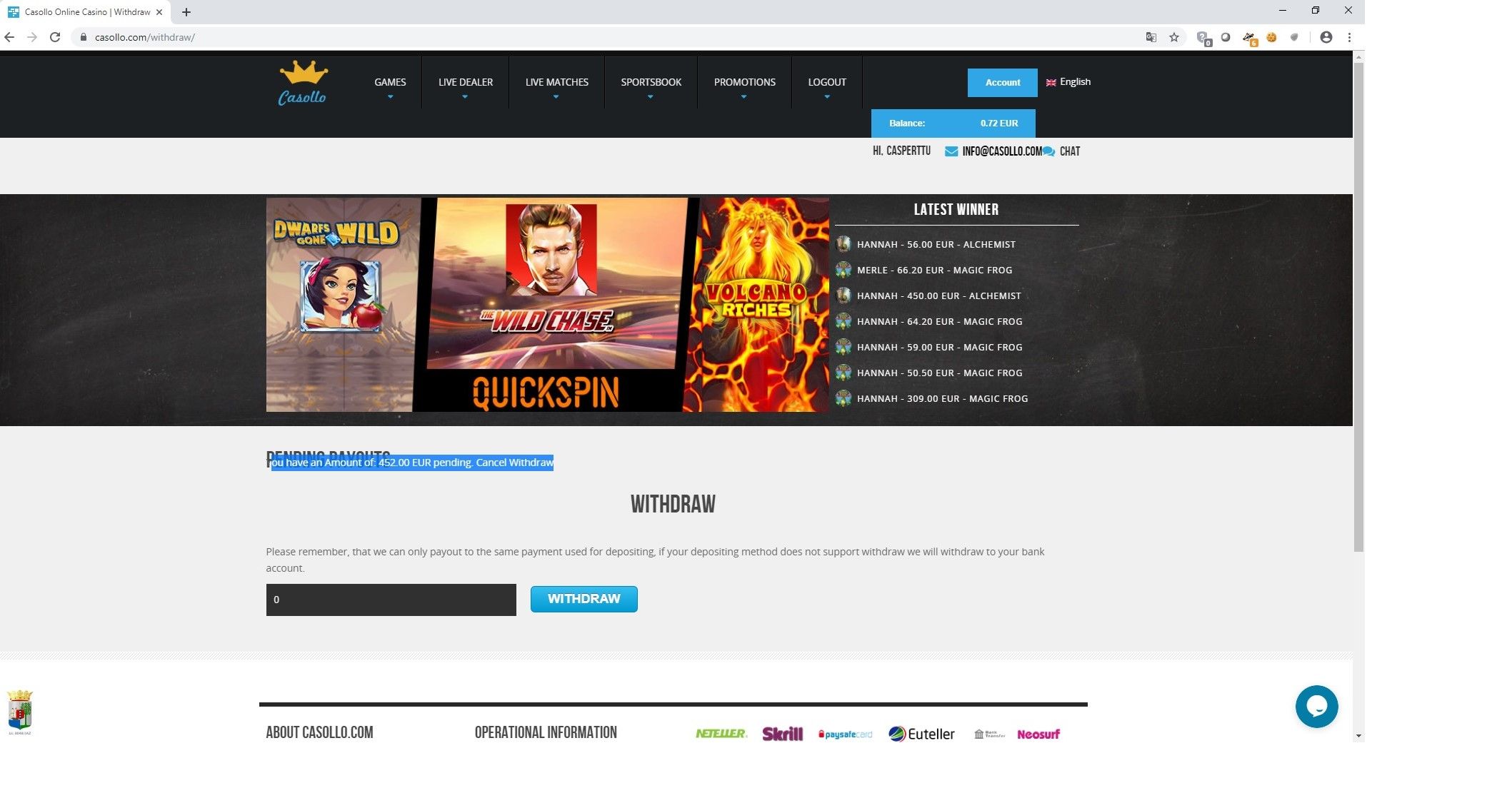Click the Casollo crown logo
The image size is (1512, 793).
[x=303, y=83]
